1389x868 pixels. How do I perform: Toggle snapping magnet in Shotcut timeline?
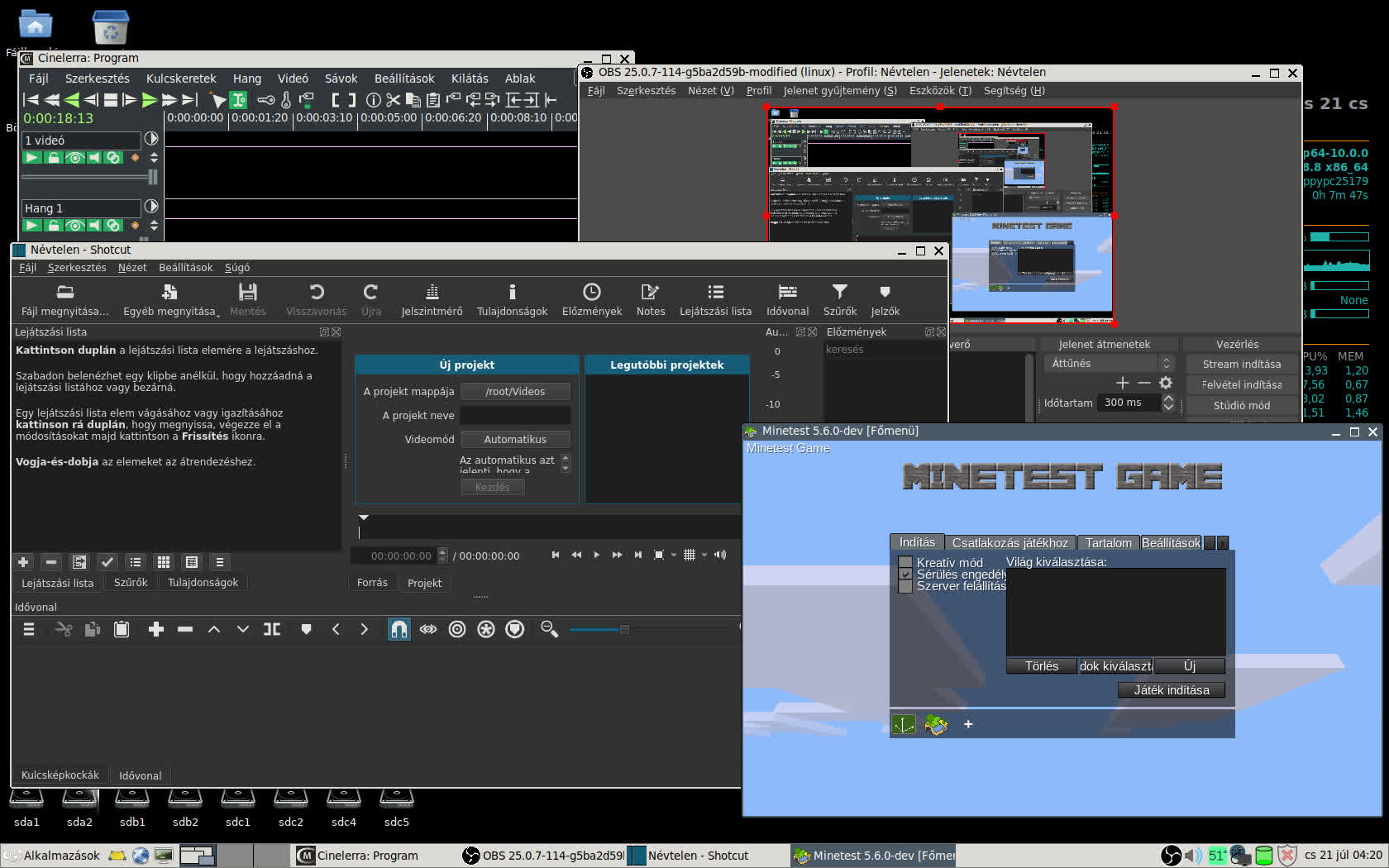(399, 630)
